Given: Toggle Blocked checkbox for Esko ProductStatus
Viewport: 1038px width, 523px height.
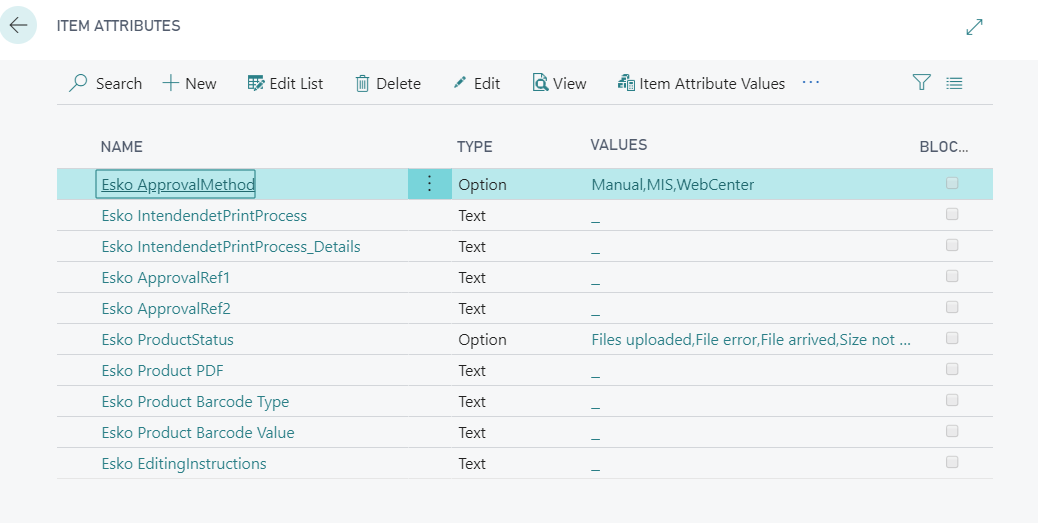Looking at the screenshot, I should [952, 338].
